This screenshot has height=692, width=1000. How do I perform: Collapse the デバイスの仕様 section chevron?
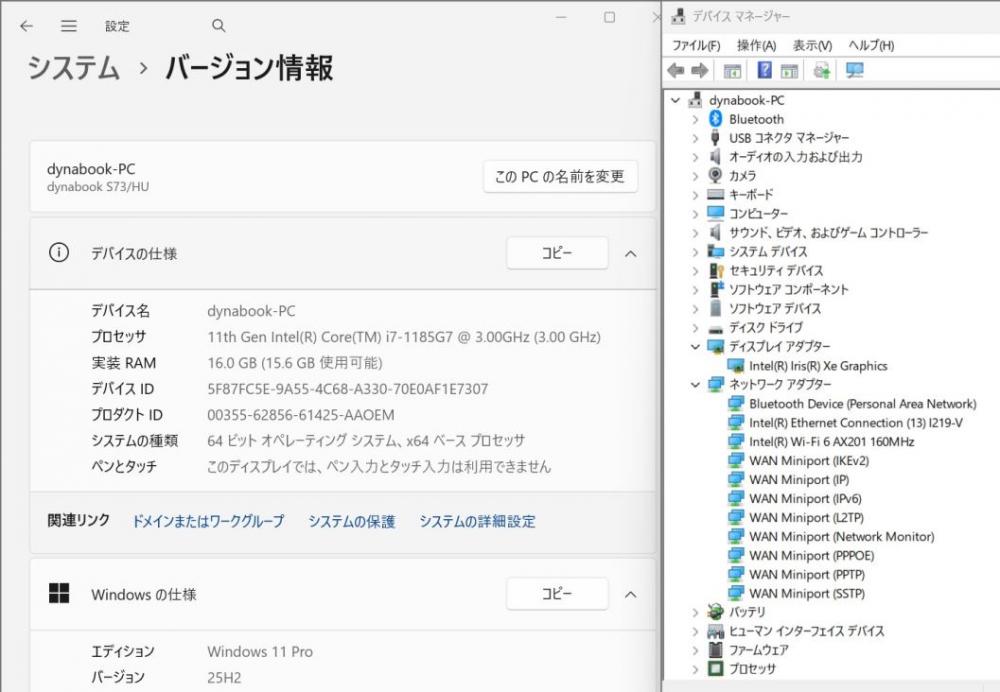click(631, 254)
